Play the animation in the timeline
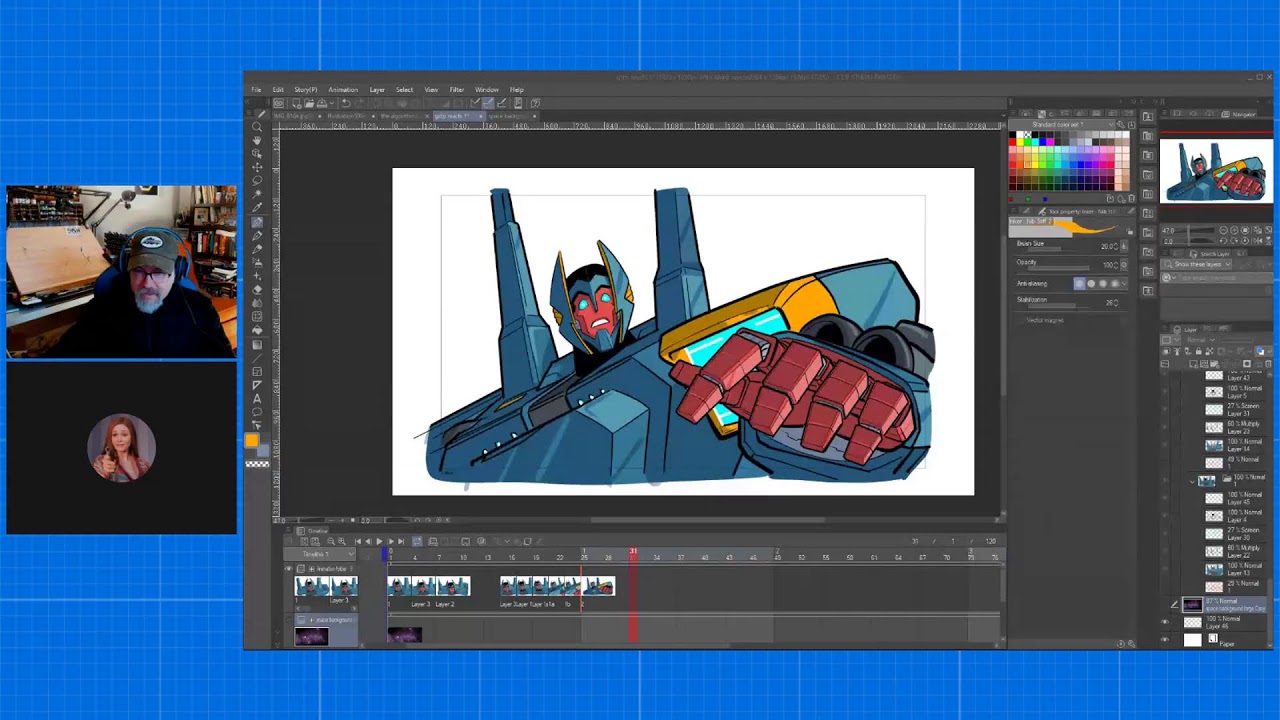The width and height of the screenshot is (1280, 720). tap(379, 541)
